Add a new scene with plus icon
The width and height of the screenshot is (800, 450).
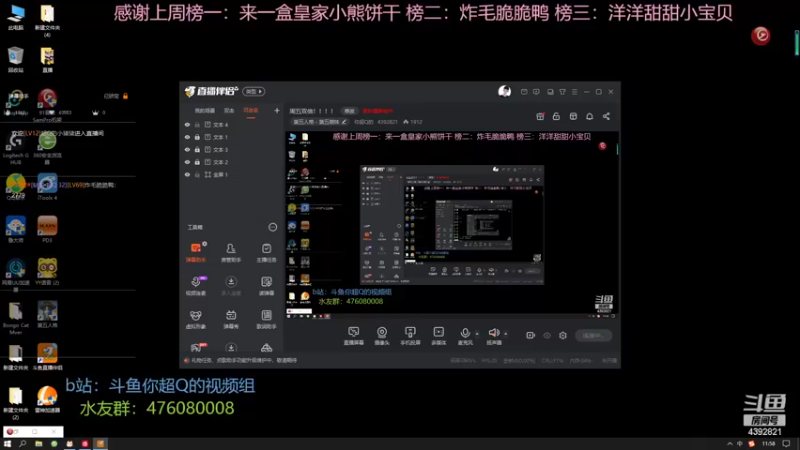[x=277, y=110]
